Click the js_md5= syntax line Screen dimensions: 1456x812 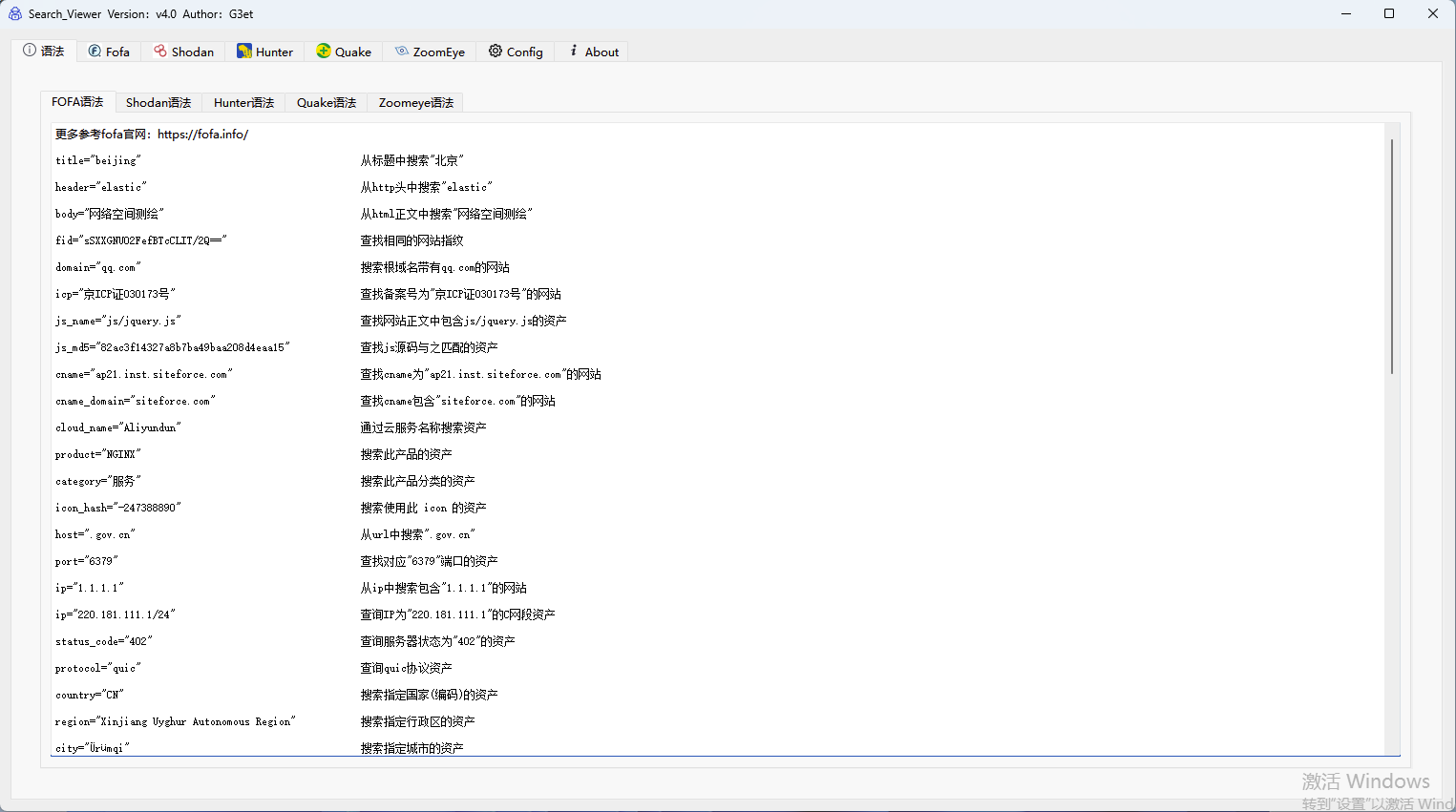(172, 348)
